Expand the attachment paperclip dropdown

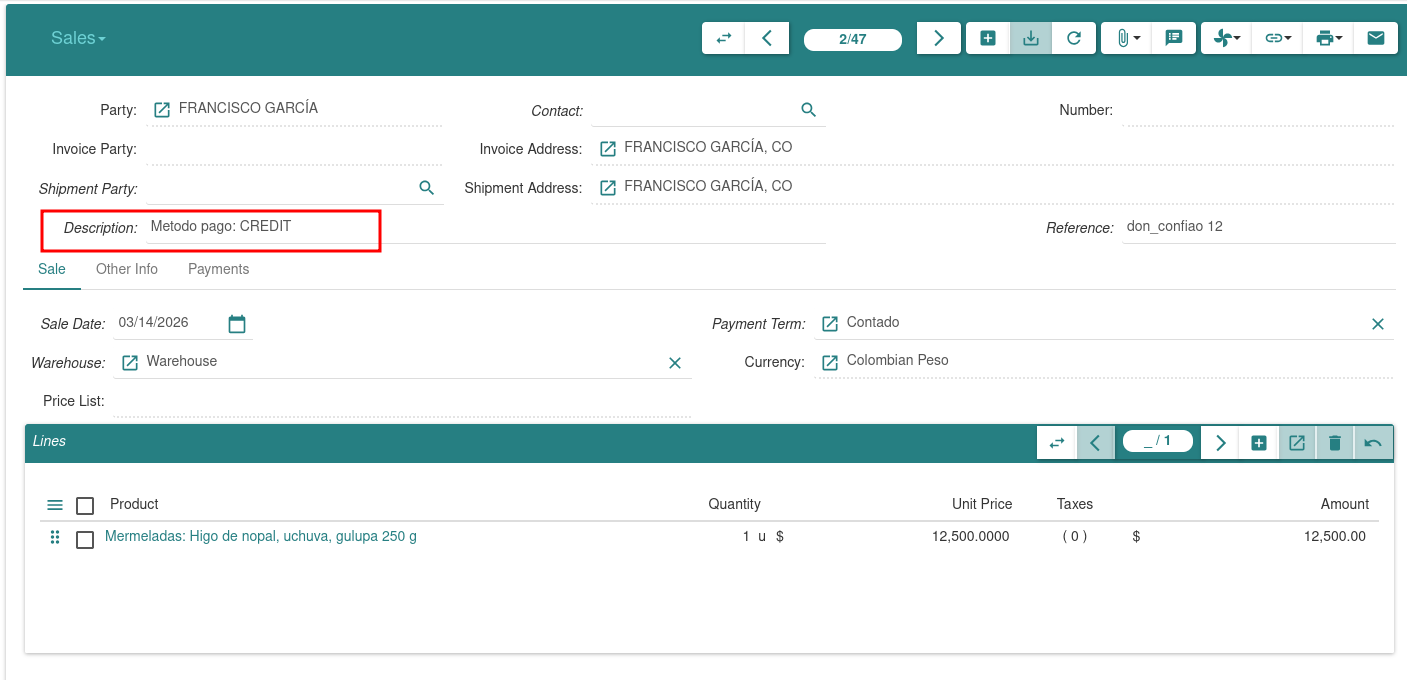click(x=1127, y=38)
